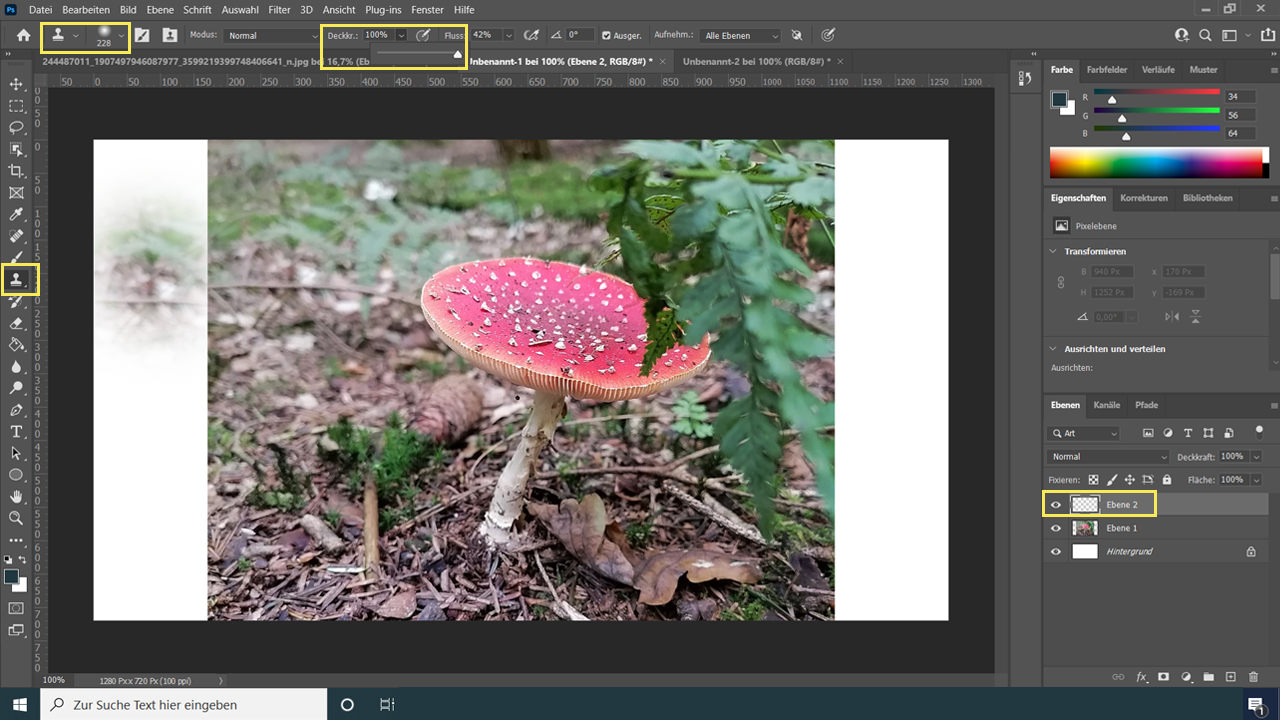Select the Type tool
Viewport: 1280px width, 720px height.
[x=16, y=432]
